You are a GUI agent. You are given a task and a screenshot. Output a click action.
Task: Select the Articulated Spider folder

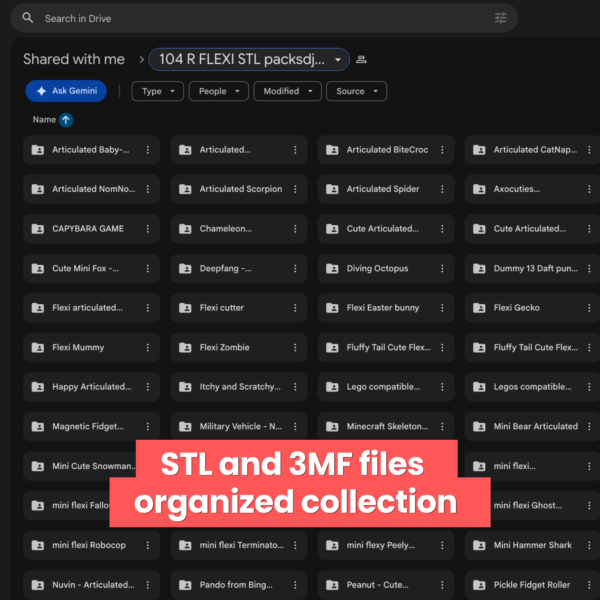(x=386, y=189)
